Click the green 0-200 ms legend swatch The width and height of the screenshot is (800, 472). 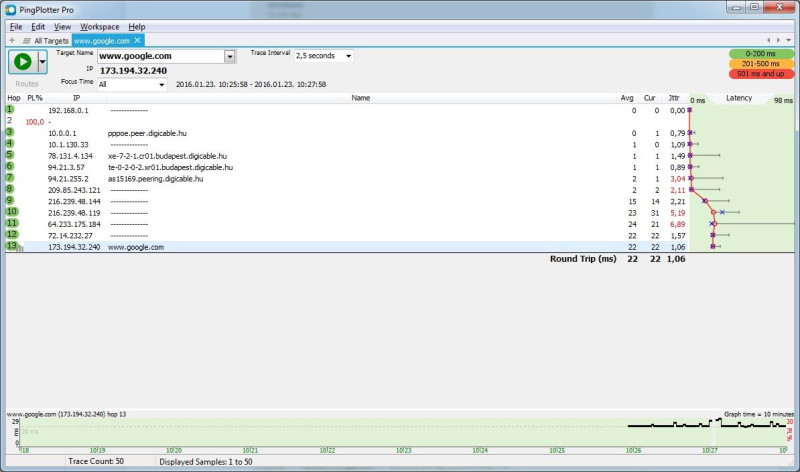[x=761, y=54]
